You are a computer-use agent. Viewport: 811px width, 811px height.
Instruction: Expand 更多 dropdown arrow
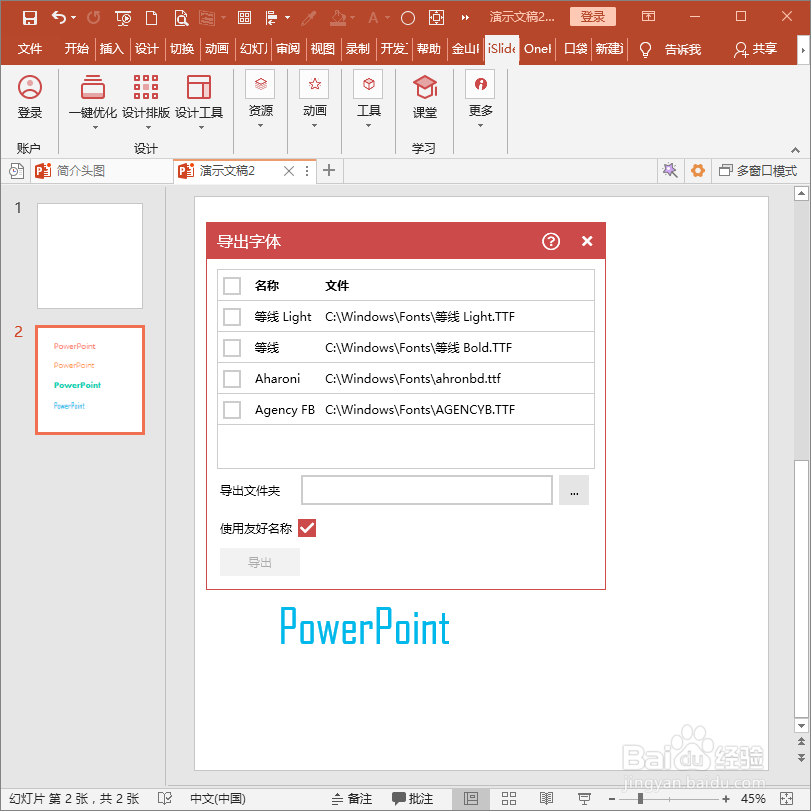click(x=480, y=126)
